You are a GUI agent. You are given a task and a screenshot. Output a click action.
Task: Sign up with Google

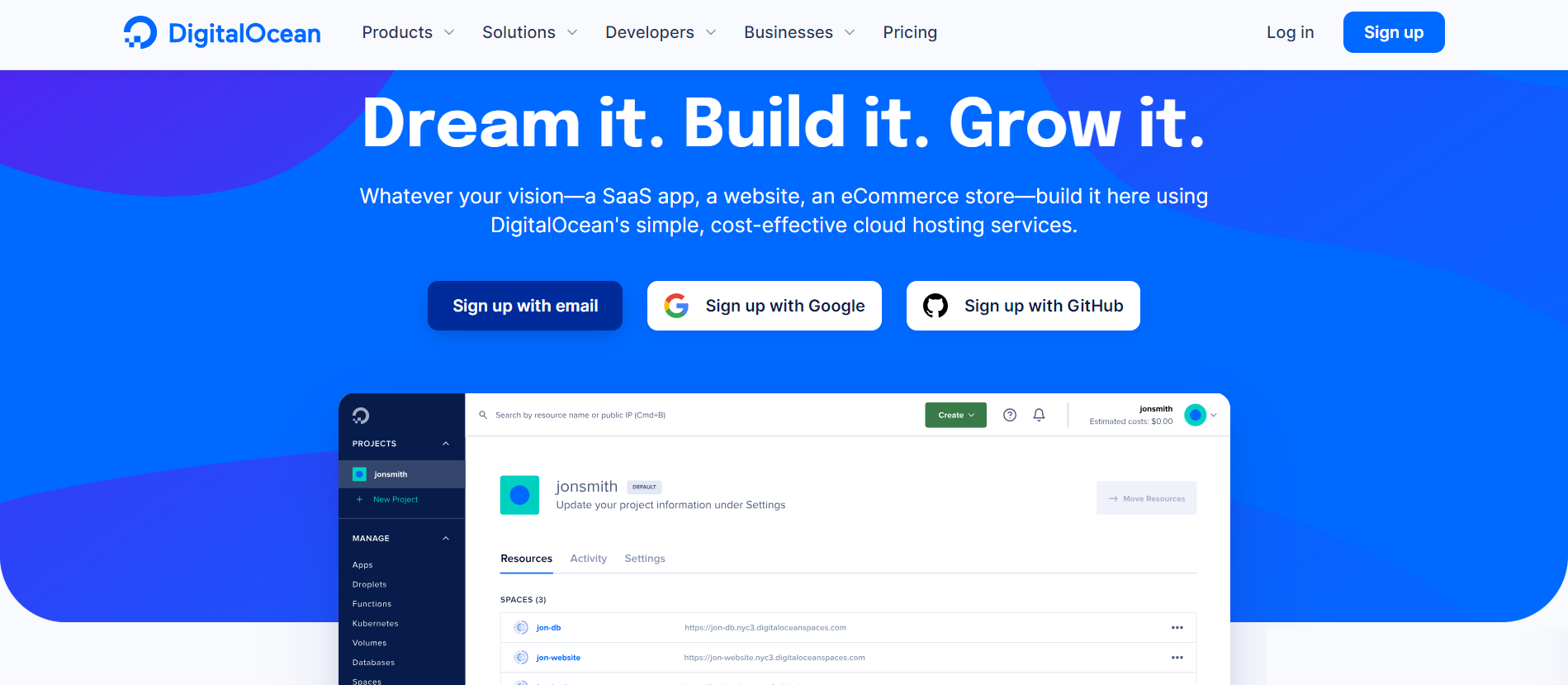coord(764,306)
